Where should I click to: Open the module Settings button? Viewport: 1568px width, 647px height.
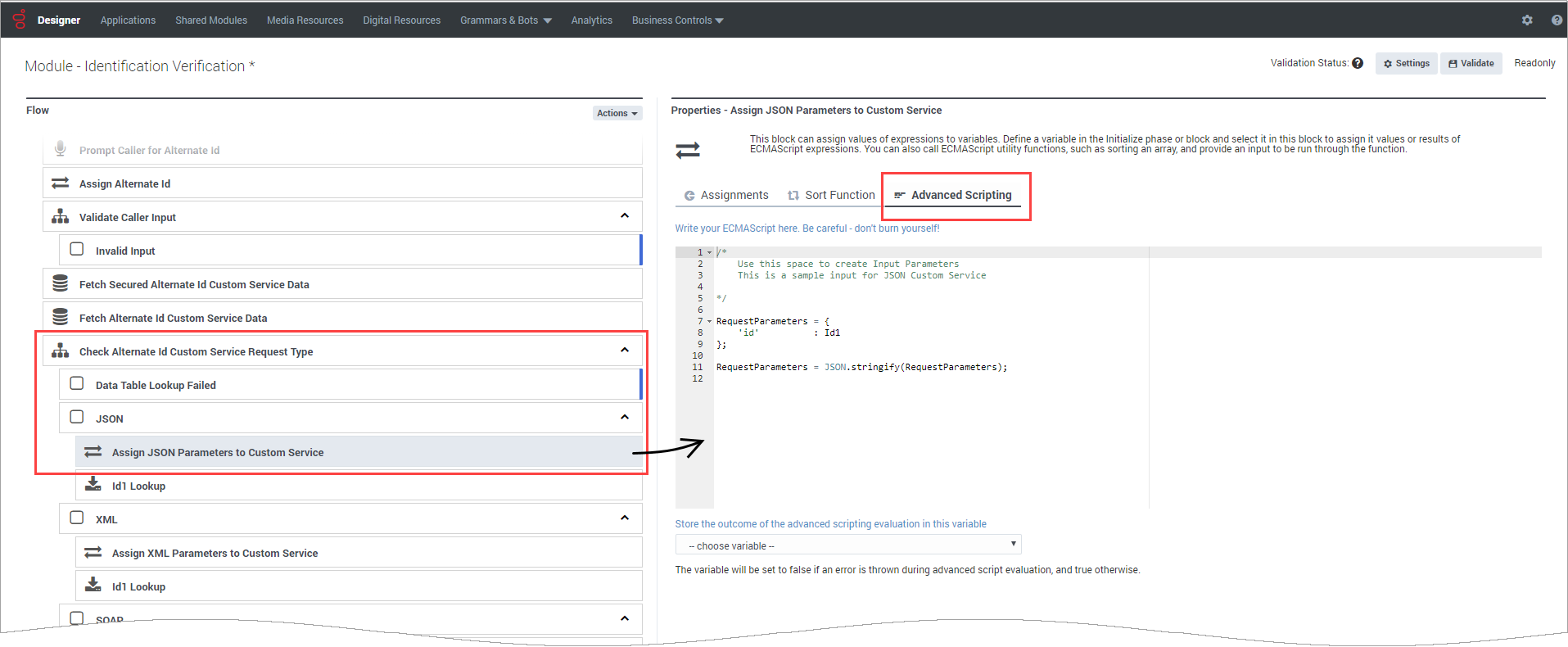1406,63
